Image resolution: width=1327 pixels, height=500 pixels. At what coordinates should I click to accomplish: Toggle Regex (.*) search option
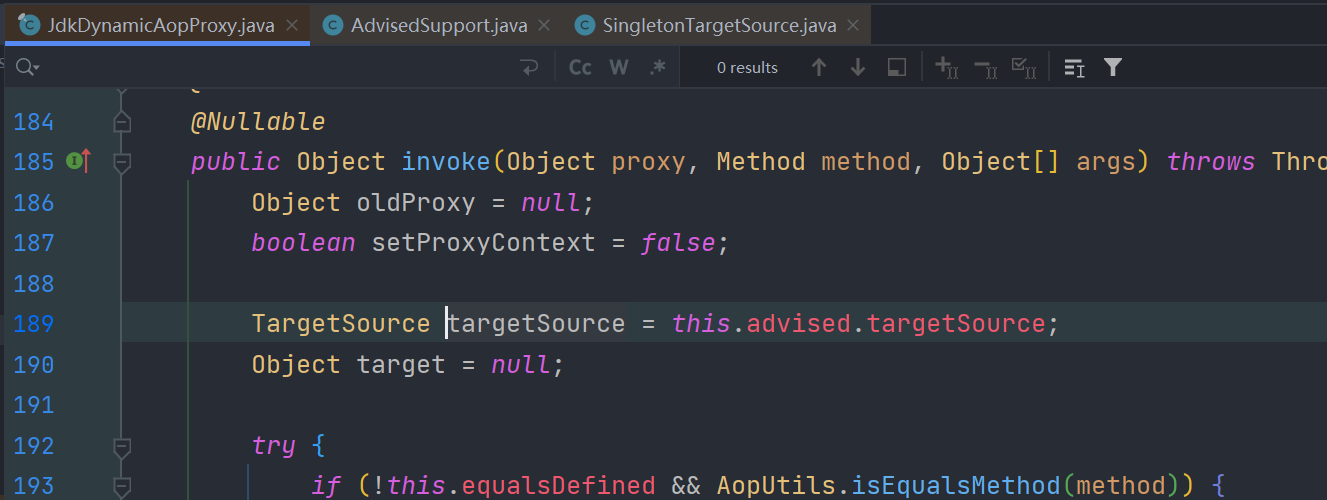pyautogui.click(x=657, y=67)
